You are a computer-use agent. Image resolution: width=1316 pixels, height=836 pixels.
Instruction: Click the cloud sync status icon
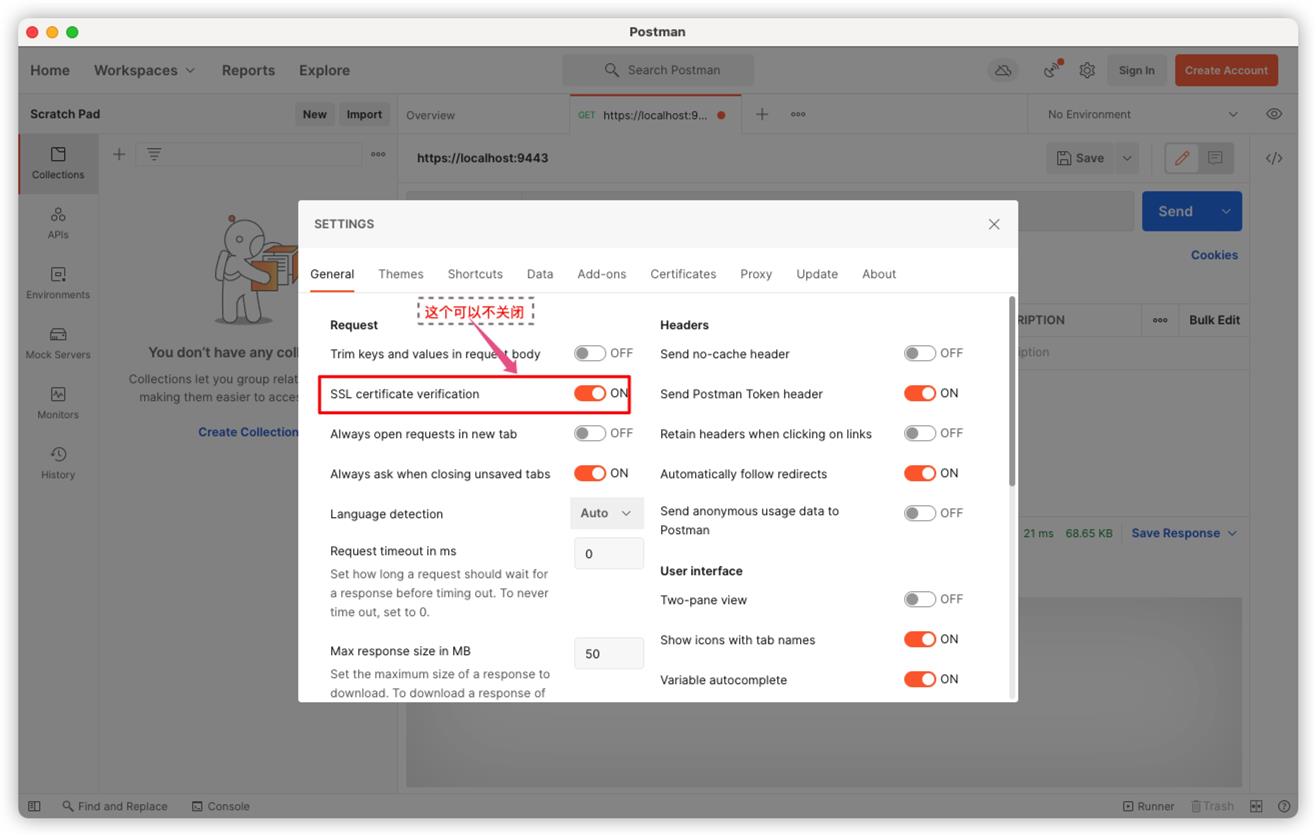(x=1003, y=70)
